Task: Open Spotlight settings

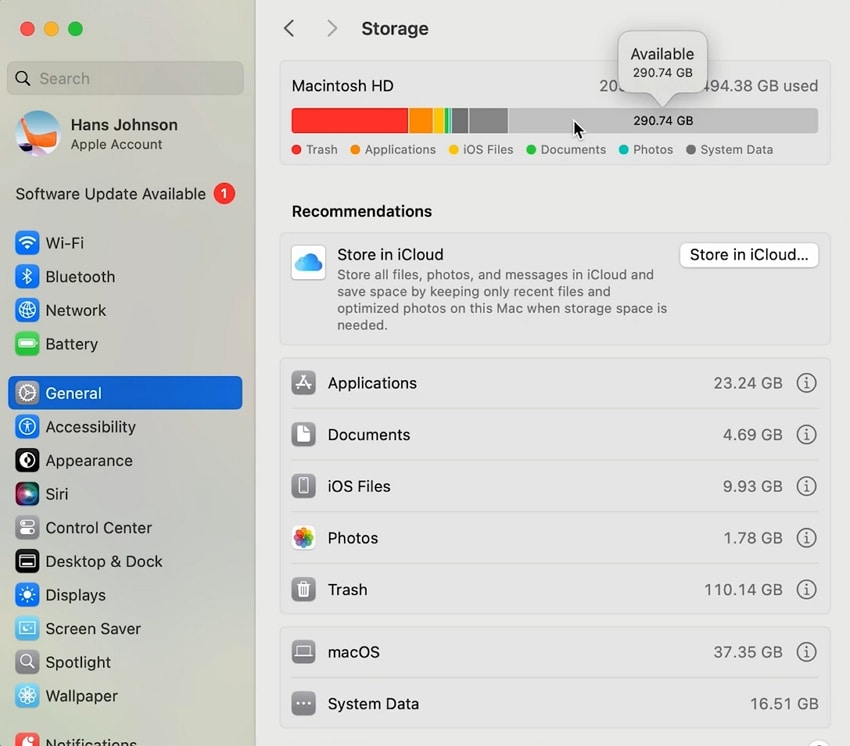Action: pyautogui.click(x=125, y=662)
